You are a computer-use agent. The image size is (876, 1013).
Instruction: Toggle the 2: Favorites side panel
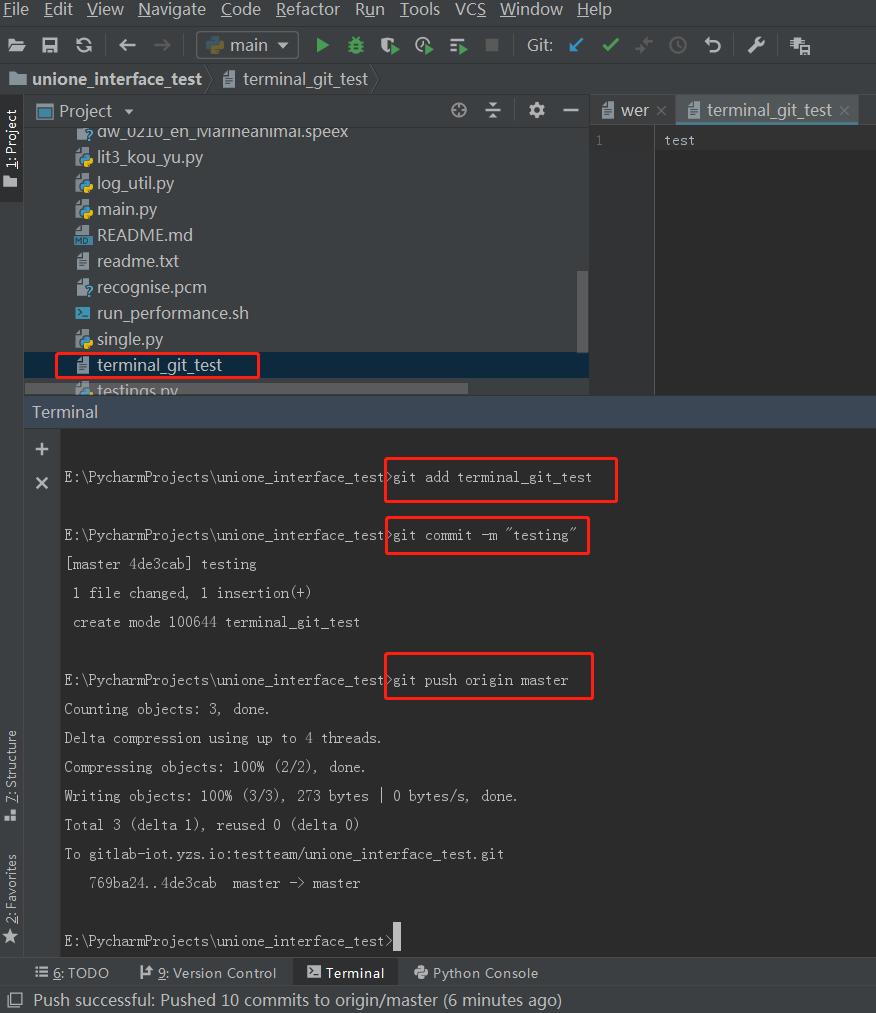pyautogui.click(x=11, y=897)
